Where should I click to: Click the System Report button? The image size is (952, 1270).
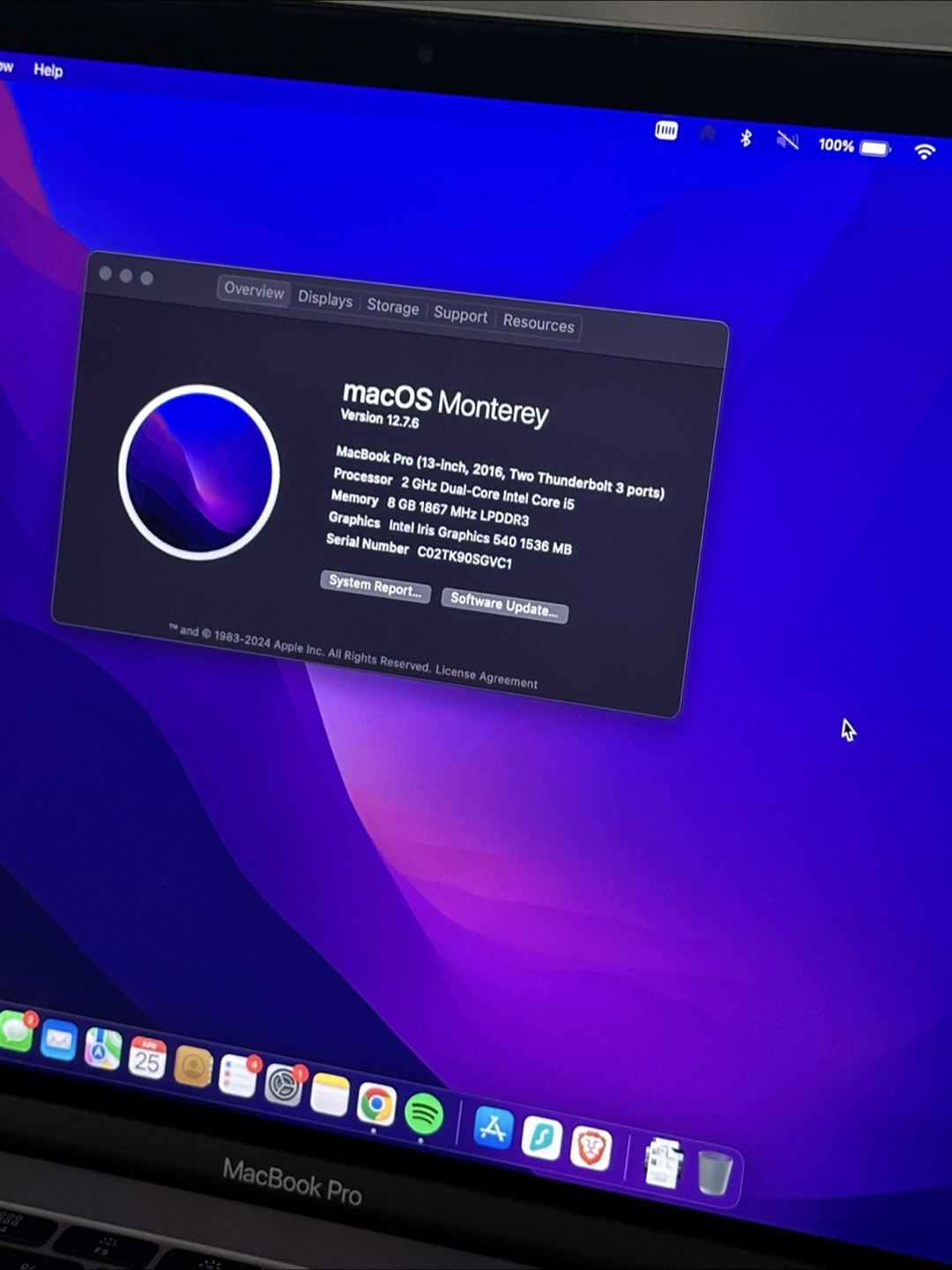click(x=375, y=586)
